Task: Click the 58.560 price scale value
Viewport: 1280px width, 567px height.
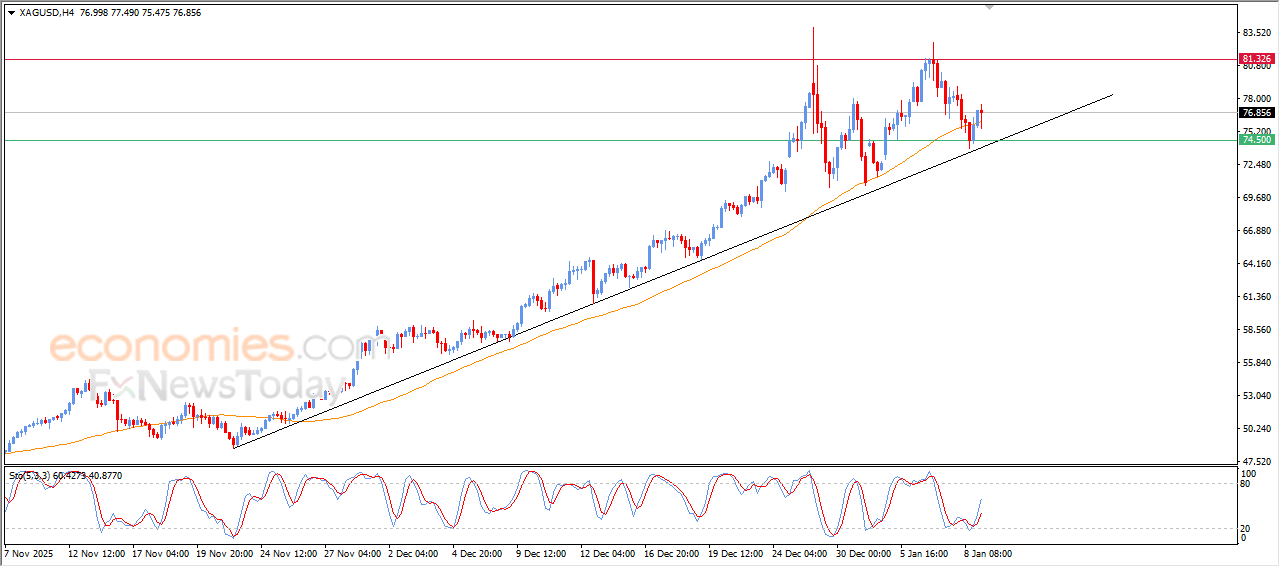Action: pos(1256,330)
